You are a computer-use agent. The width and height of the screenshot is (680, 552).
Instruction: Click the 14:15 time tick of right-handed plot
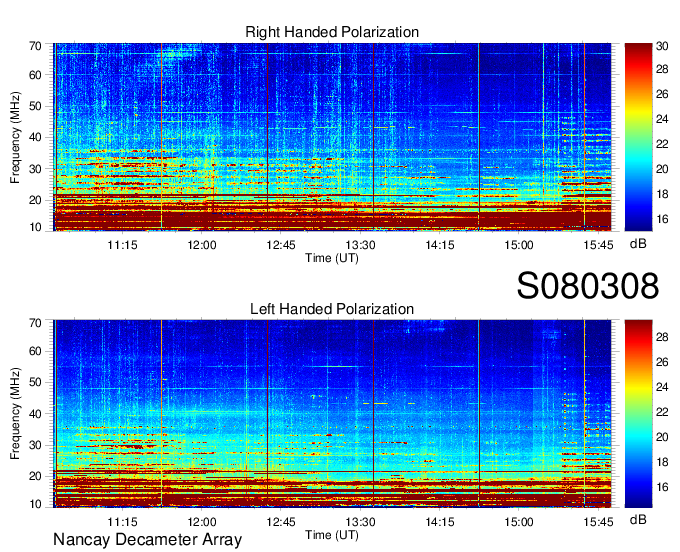click(x=440, y=245)
